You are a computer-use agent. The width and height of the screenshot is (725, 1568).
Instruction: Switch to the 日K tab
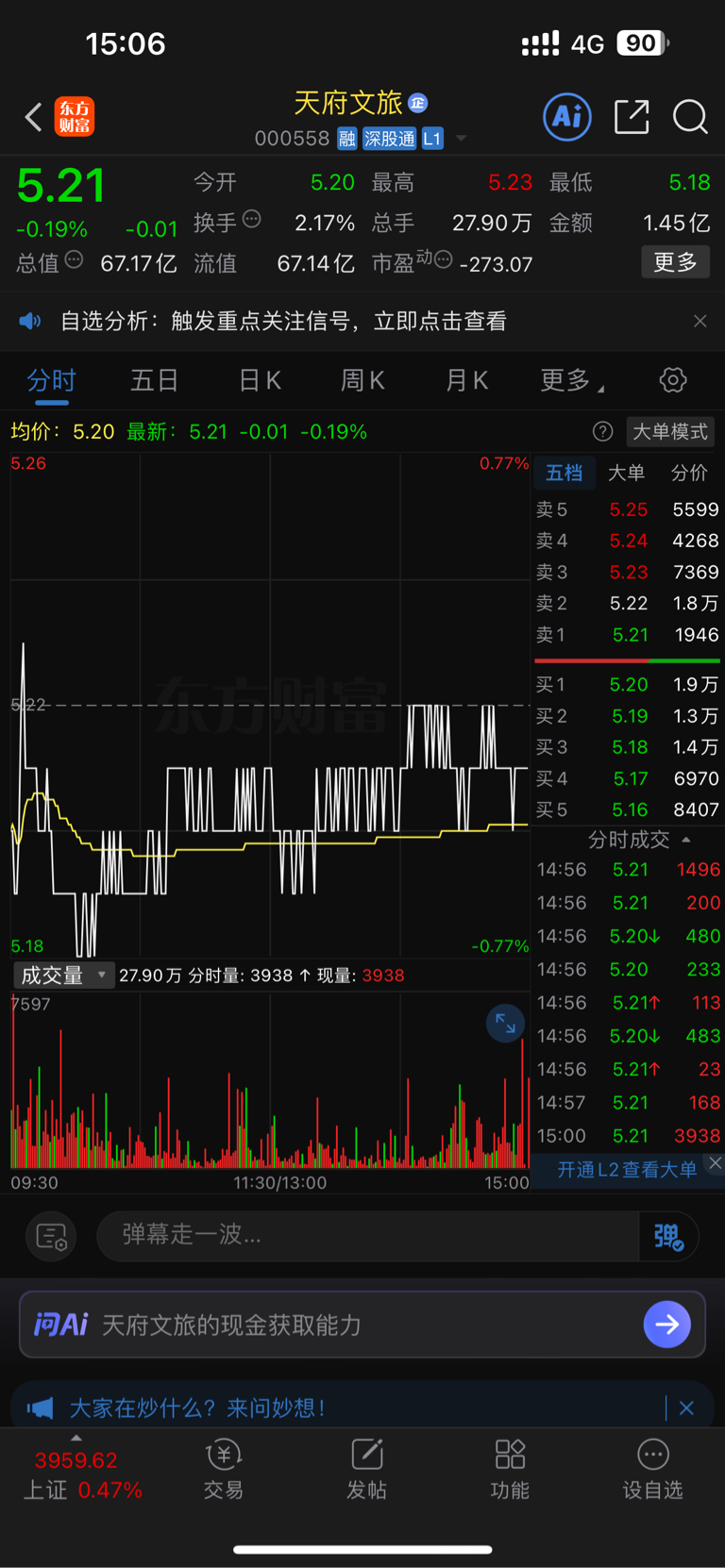(x=260, y=381)
